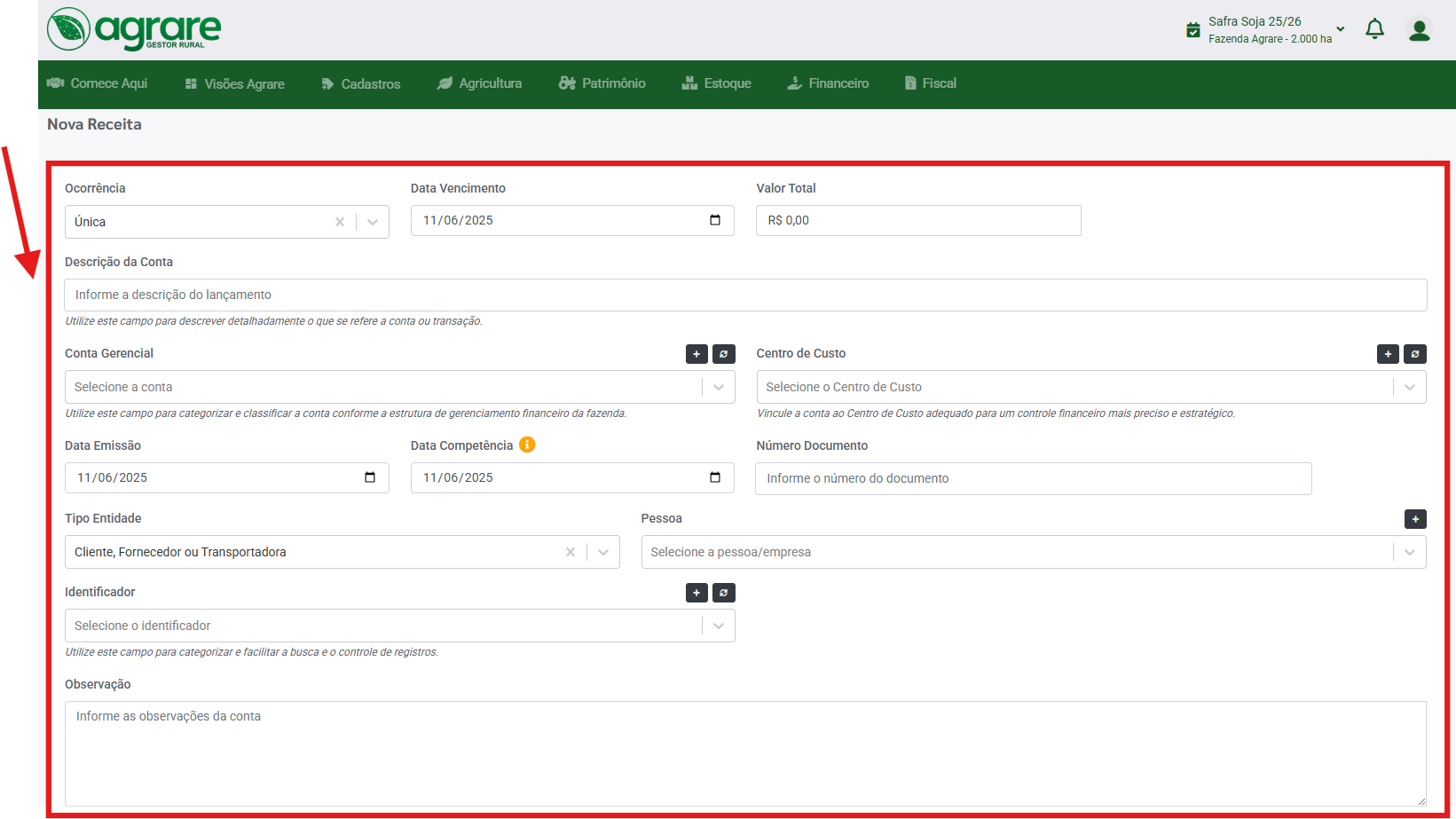The height and width of the screenshot is (819, 1456).
Task: Expand the Conta Gerencial dropdown
Action: pyautogui.click(x=719, y=387)
